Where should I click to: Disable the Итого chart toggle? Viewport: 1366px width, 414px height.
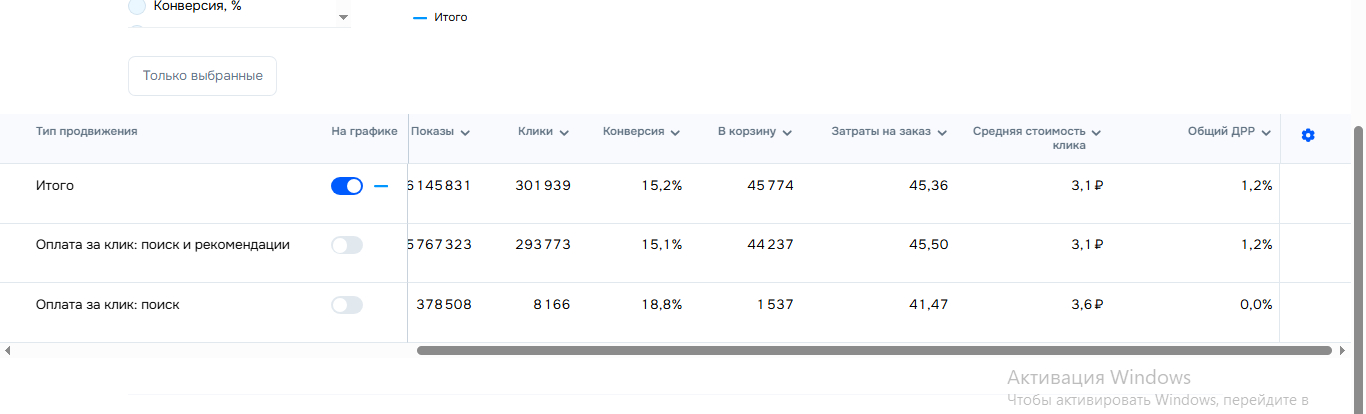pos(347,186)
